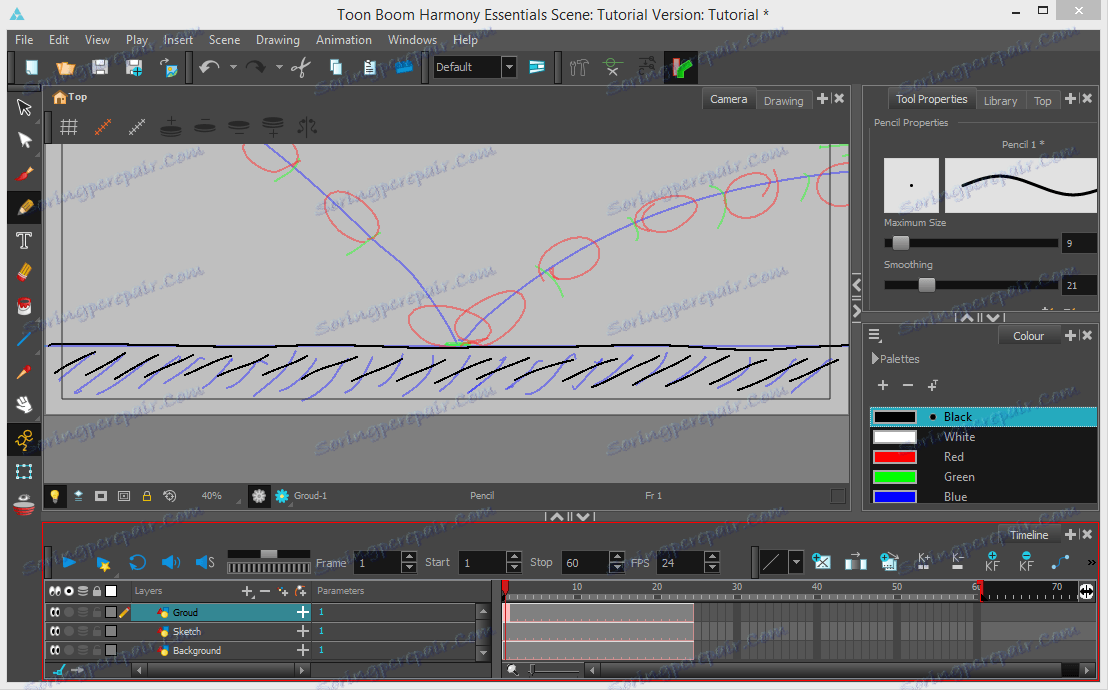Toggle visibility of the Background layer

pyautogui.click(x=56, y=651)
